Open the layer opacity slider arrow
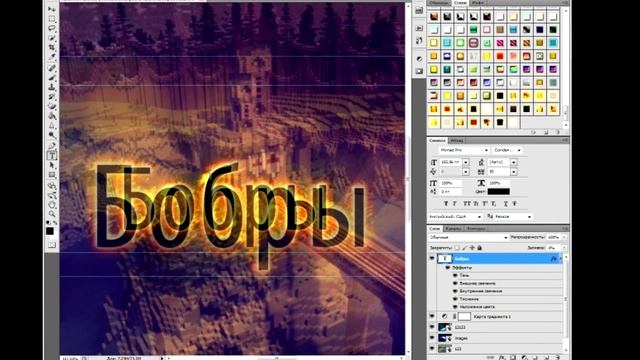Viewport: 640px width, 360px height. tap(564, 237)
